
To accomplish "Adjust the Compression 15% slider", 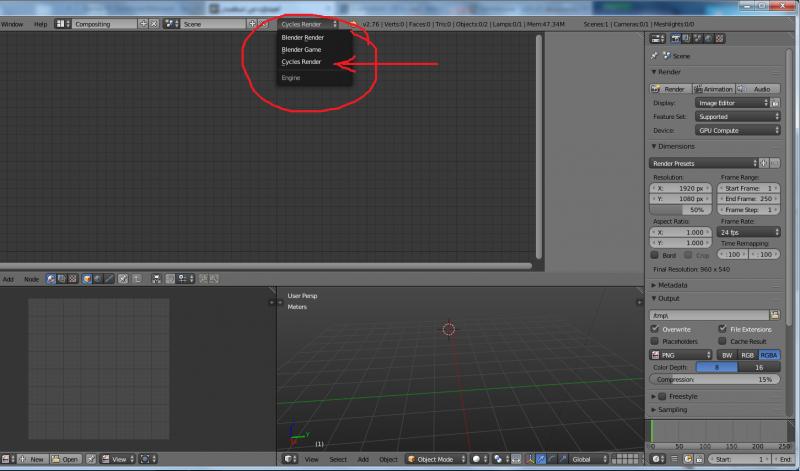I will (x=715, y=379).
